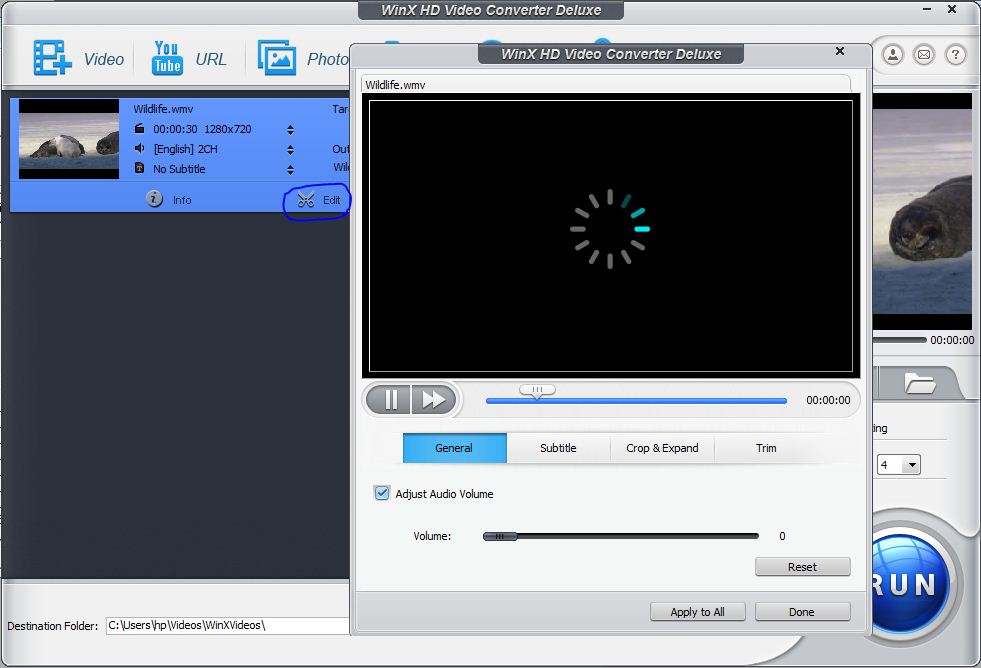
Task: Click the Reset button
Action: (803, 567)
